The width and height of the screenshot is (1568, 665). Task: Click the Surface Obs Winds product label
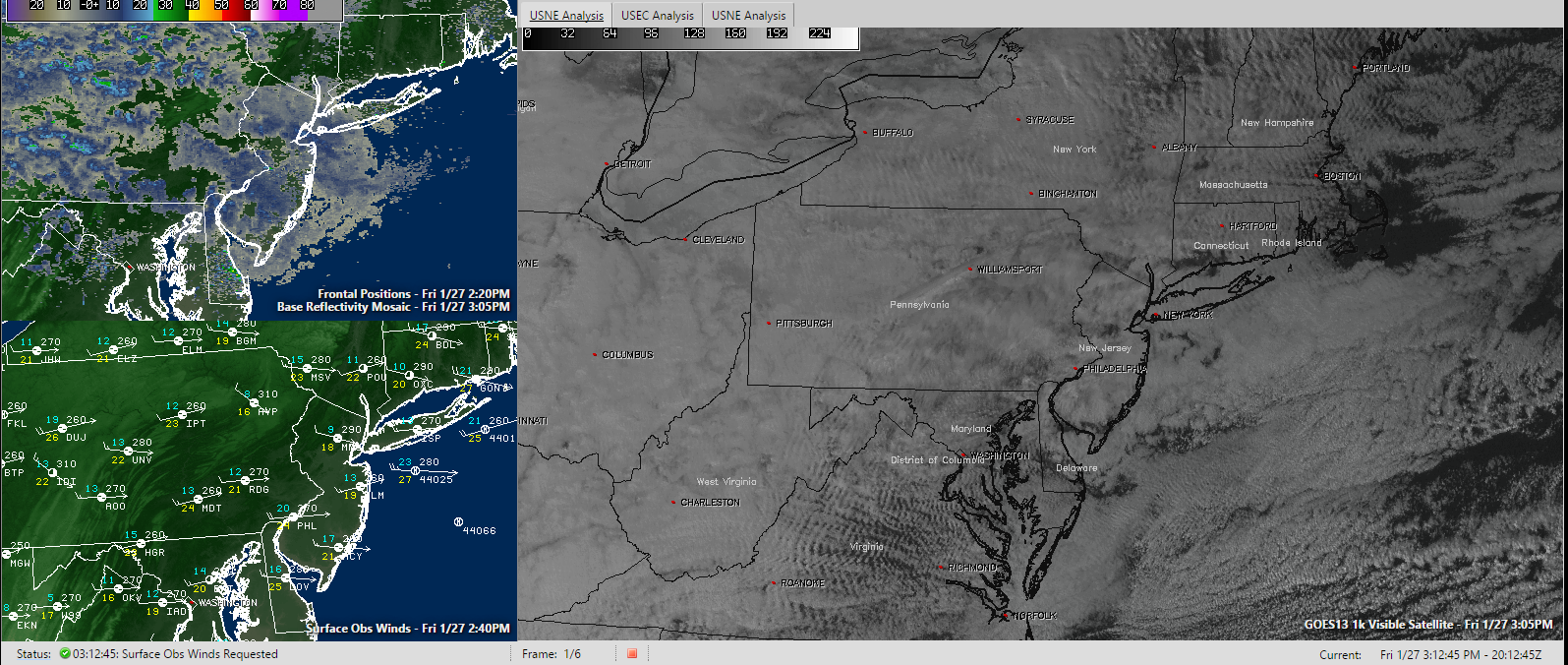(408, 628)
